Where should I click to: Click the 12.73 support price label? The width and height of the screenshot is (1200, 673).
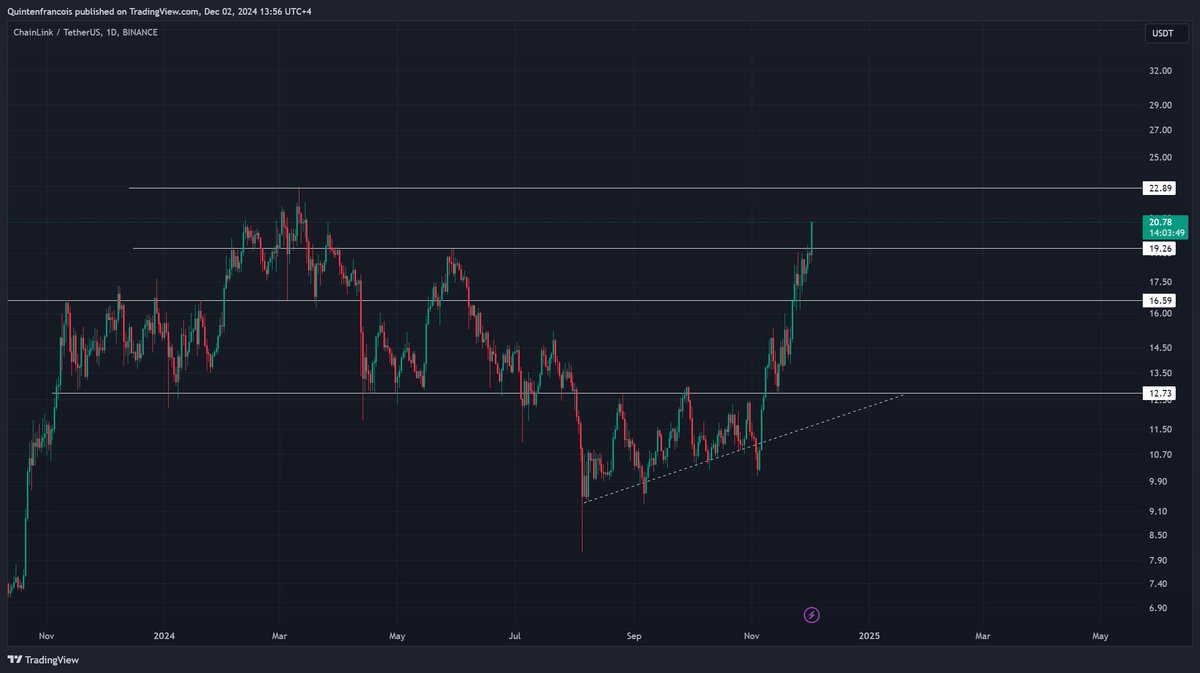click(1159, 392)
